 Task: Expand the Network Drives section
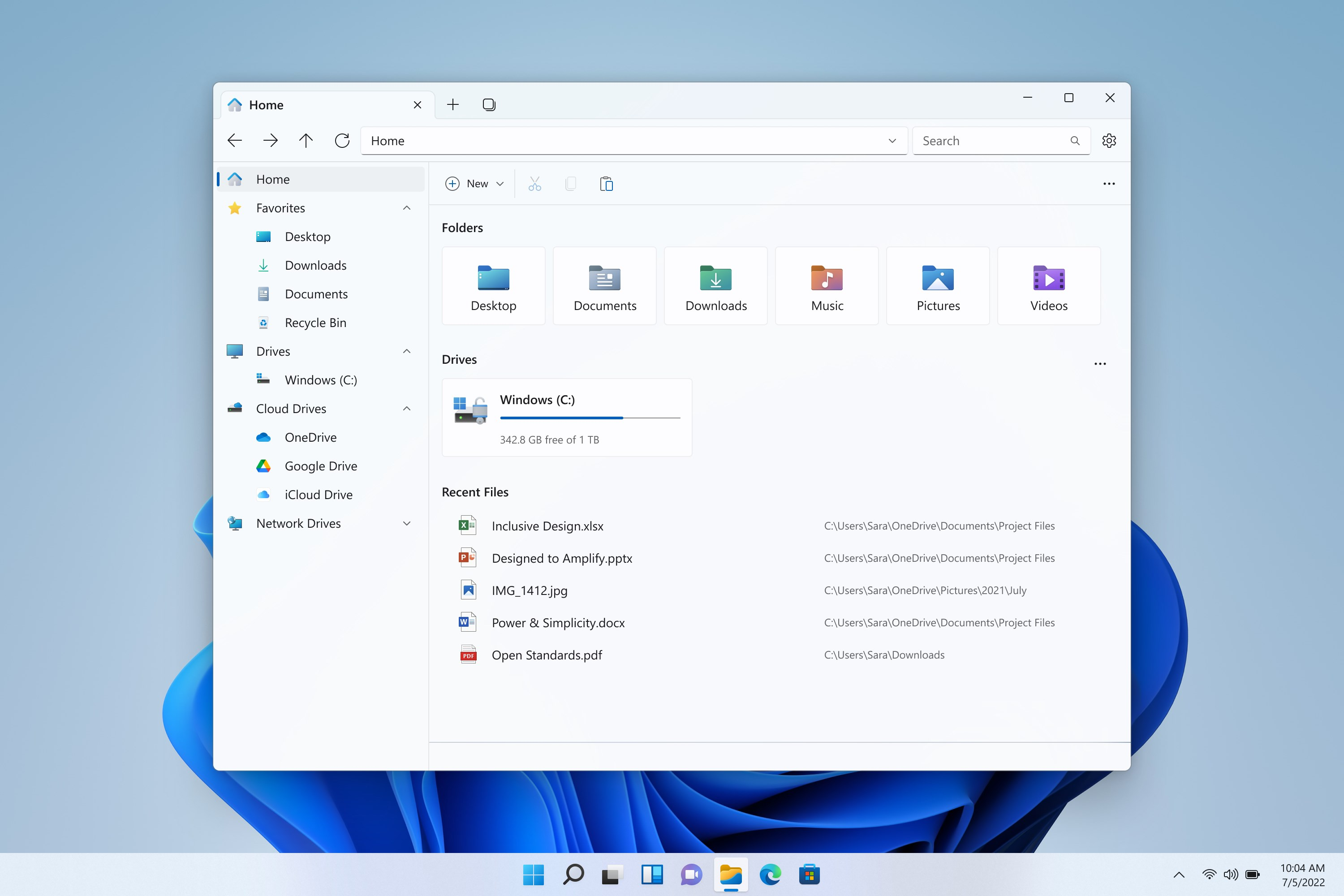tap(406, 523)
